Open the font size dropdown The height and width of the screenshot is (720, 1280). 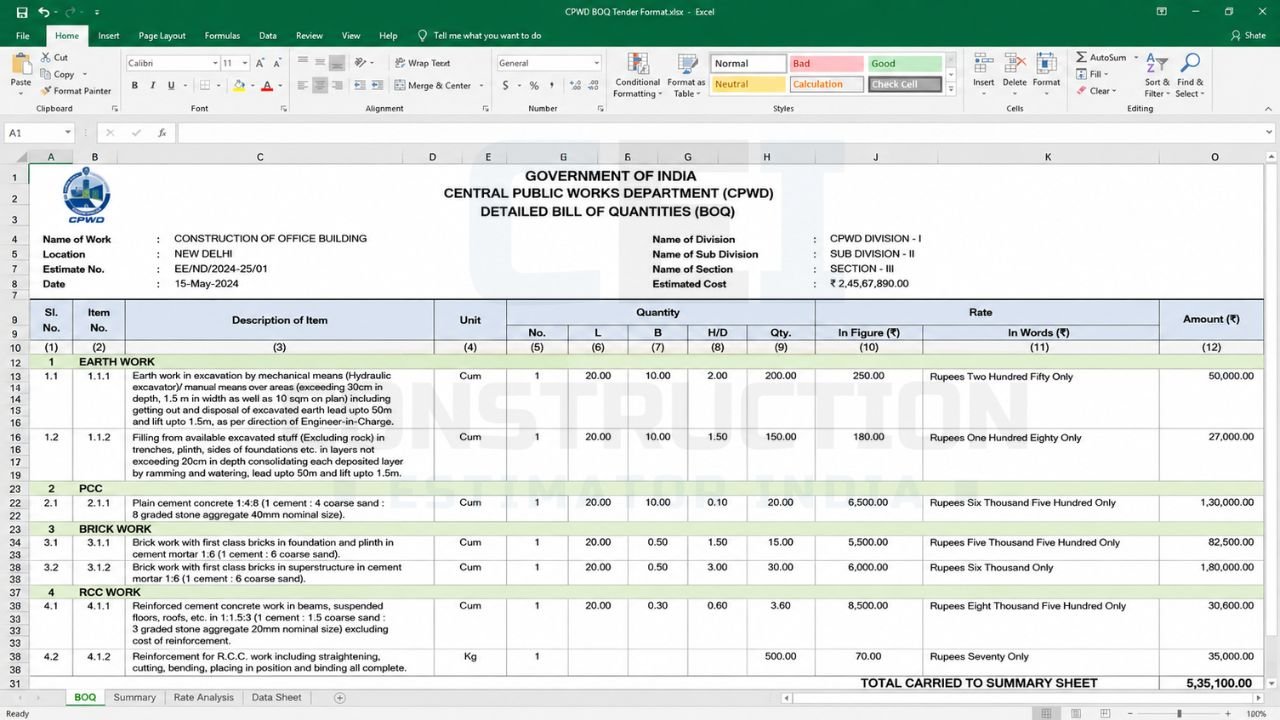click(x=244, y=63)
